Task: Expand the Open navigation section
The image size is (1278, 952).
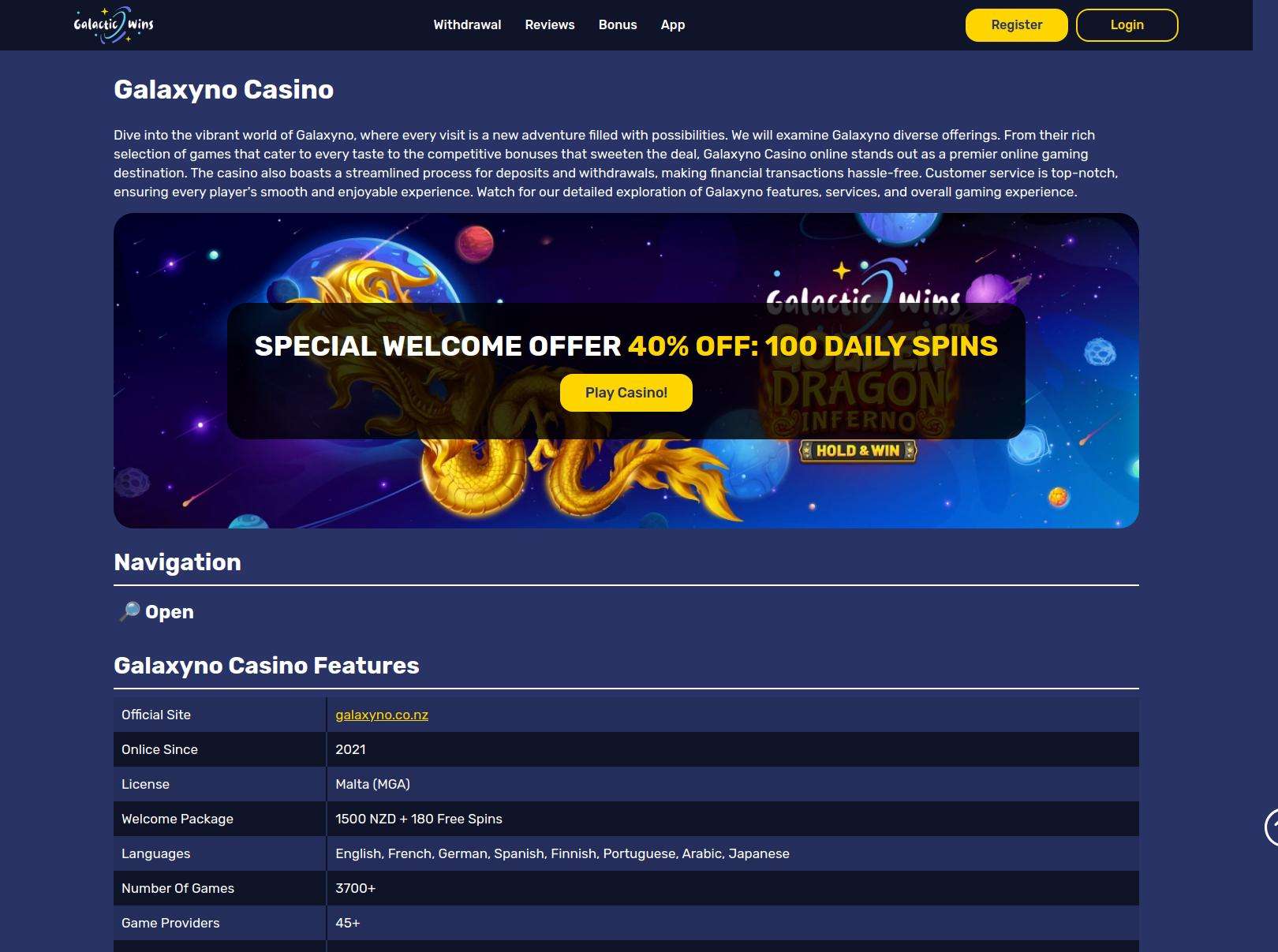Action: click(171, 611)
